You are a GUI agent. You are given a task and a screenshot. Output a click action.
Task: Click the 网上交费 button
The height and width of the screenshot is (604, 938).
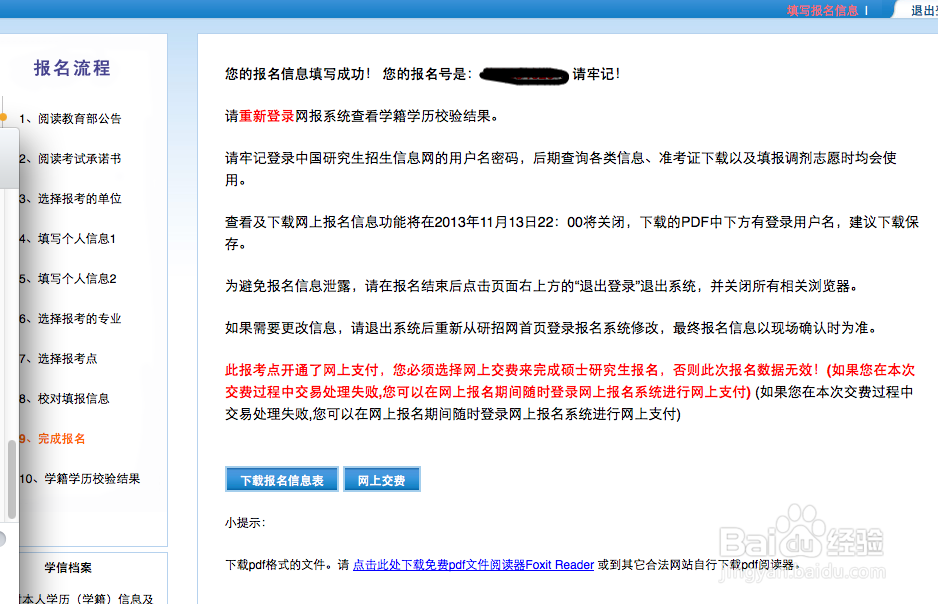pyautogui.click(x=382, y=478)
